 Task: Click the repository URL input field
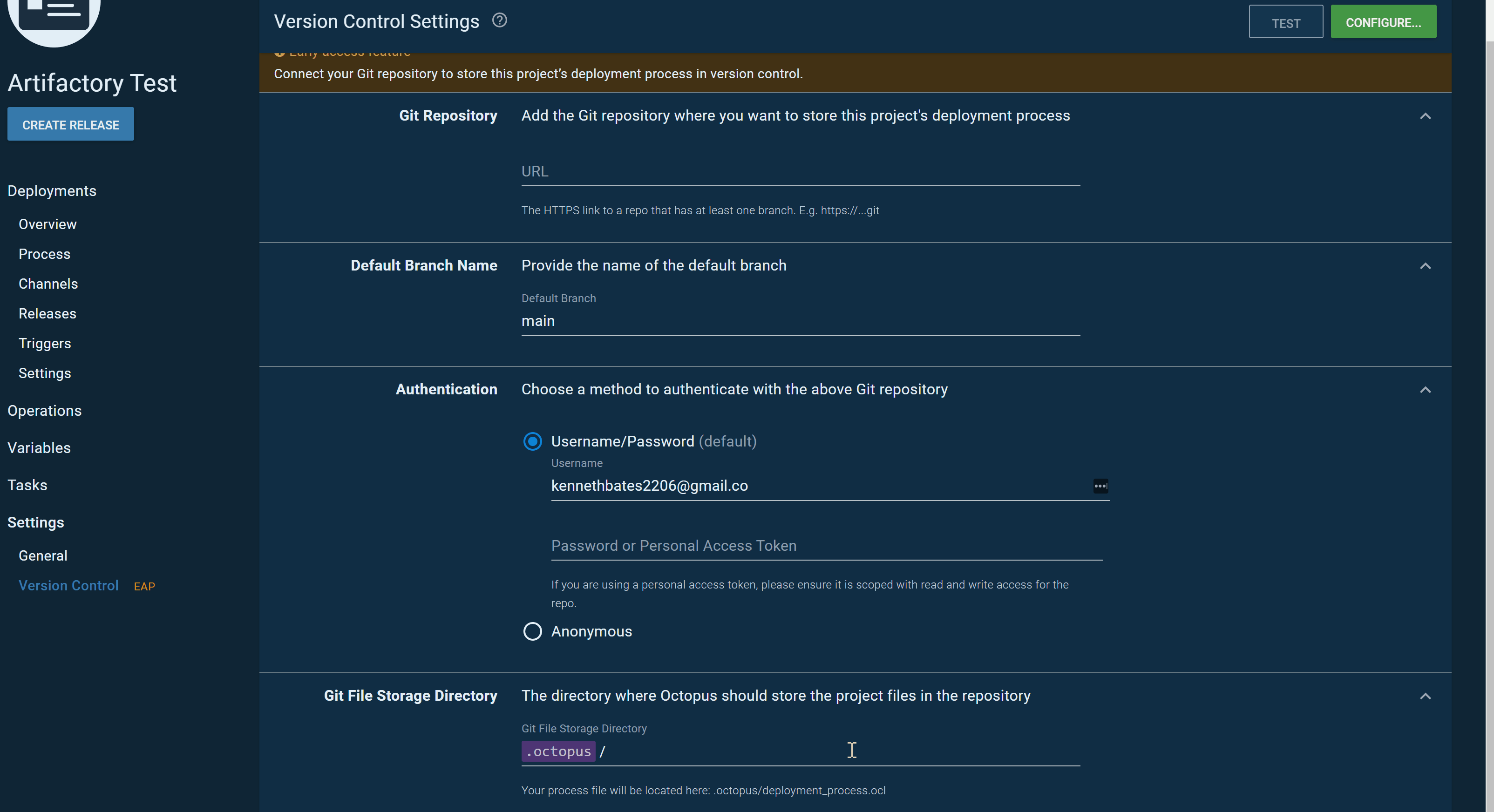pyautogui.click(x=801, y=171)
